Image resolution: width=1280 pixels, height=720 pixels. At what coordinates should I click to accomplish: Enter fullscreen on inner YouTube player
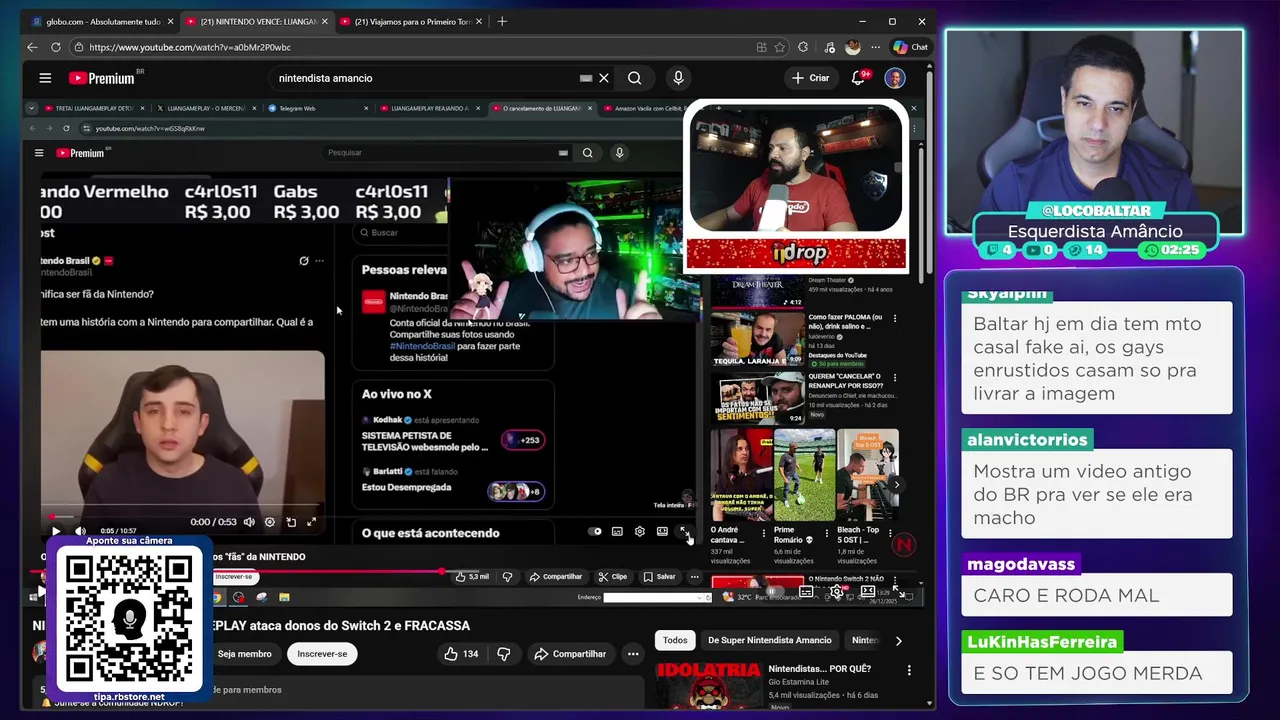tap(685, 531)
